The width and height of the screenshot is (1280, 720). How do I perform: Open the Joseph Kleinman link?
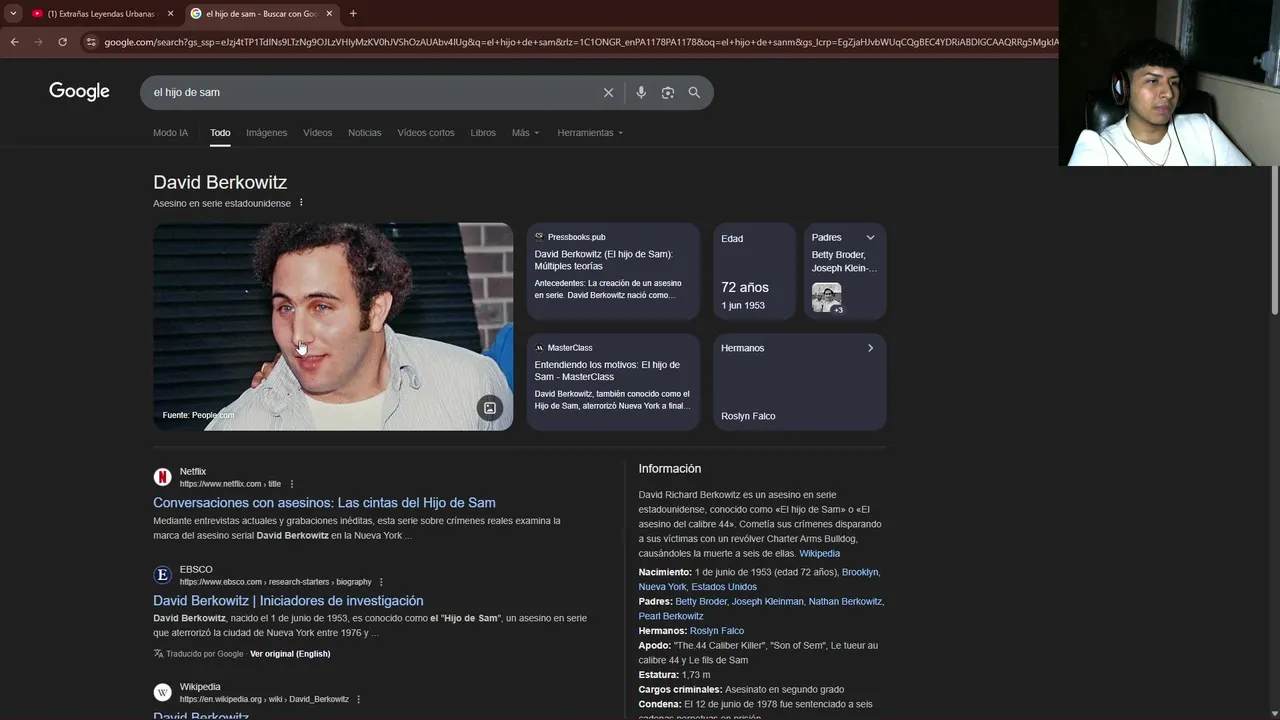[x=768, y=602]
